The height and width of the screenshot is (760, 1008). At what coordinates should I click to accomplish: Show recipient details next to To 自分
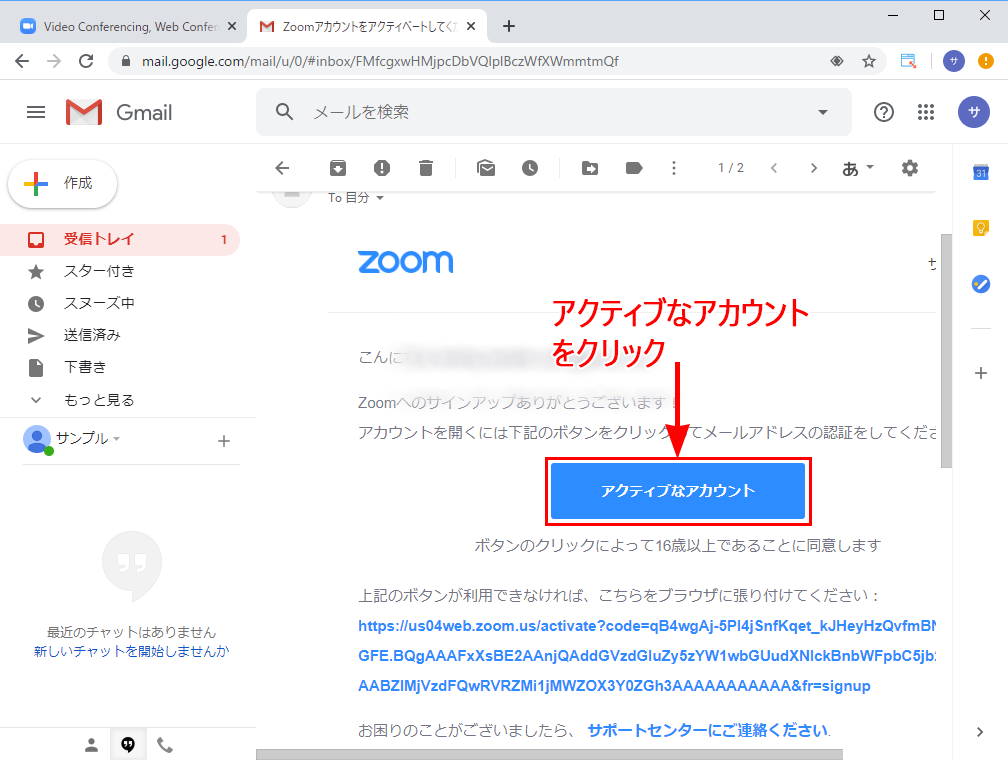380,198
